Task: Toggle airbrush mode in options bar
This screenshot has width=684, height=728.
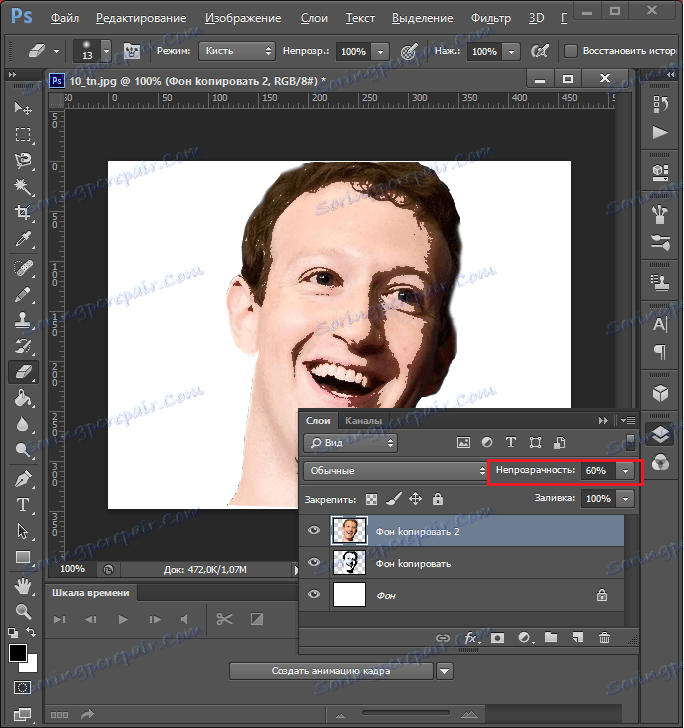Action: (x=539, y=51)
